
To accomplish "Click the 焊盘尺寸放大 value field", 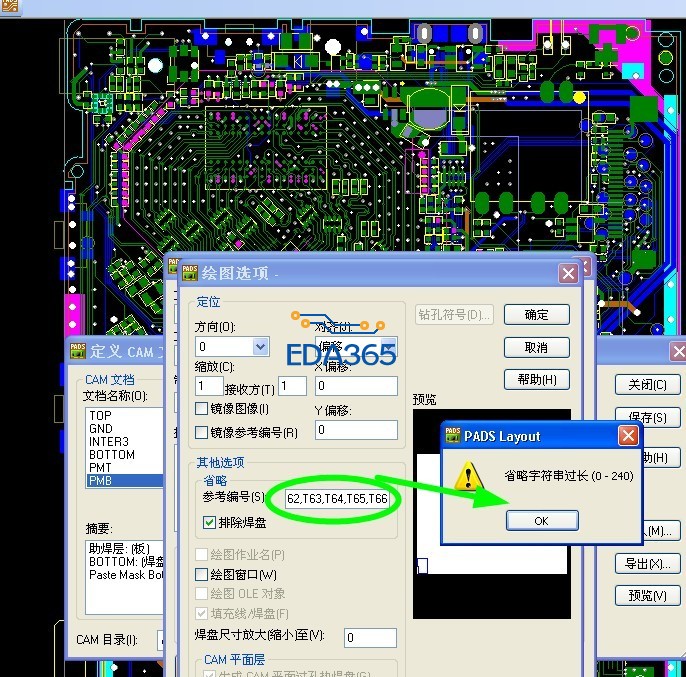I will tap(370, 638).
